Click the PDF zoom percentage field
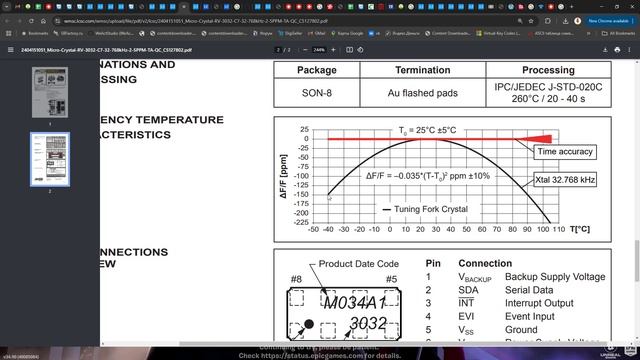This screenshot has height=360, width=640. [x=319, y=50]
